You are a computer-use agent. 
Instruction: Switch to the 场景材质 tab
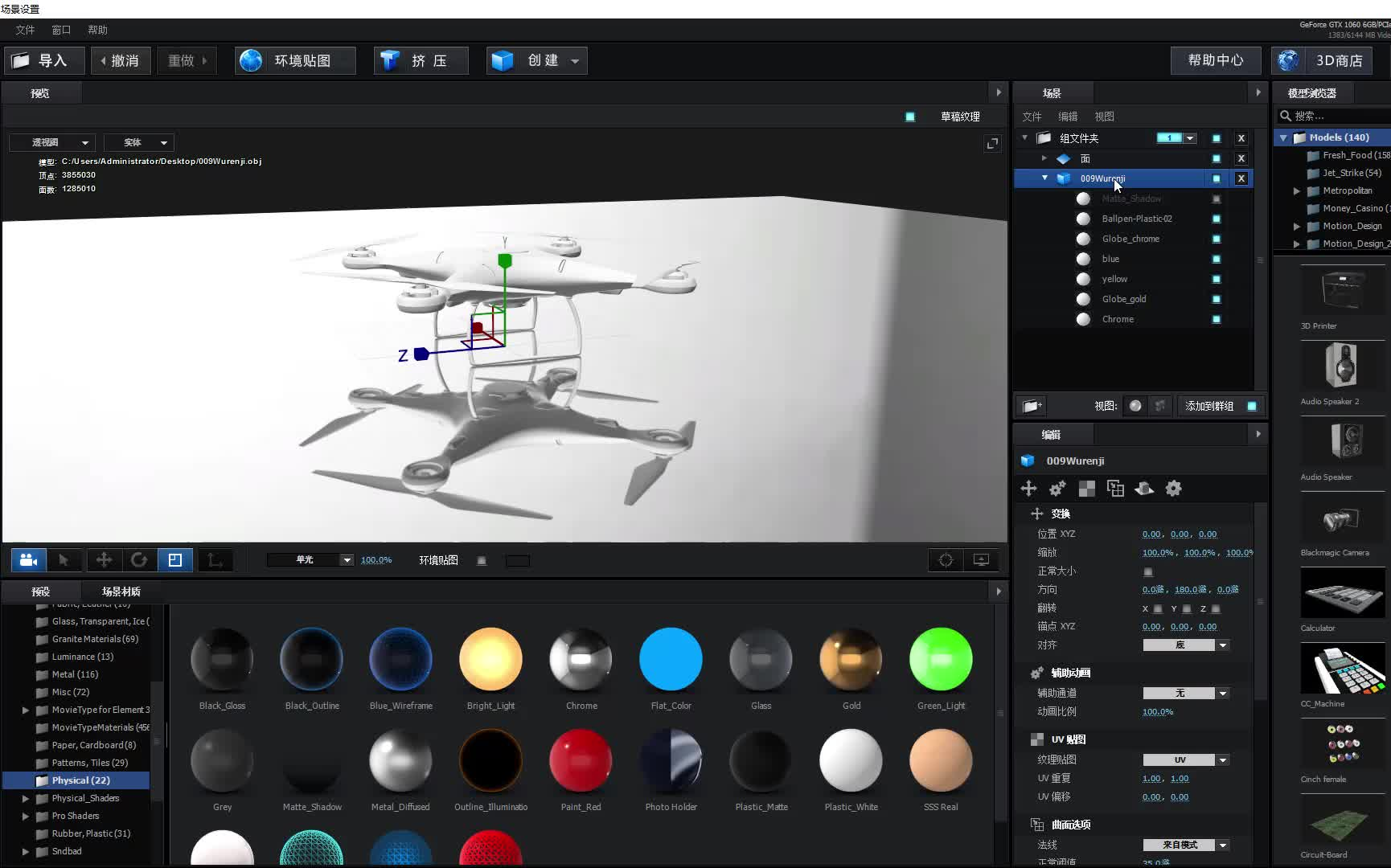(x=120, y=591)
